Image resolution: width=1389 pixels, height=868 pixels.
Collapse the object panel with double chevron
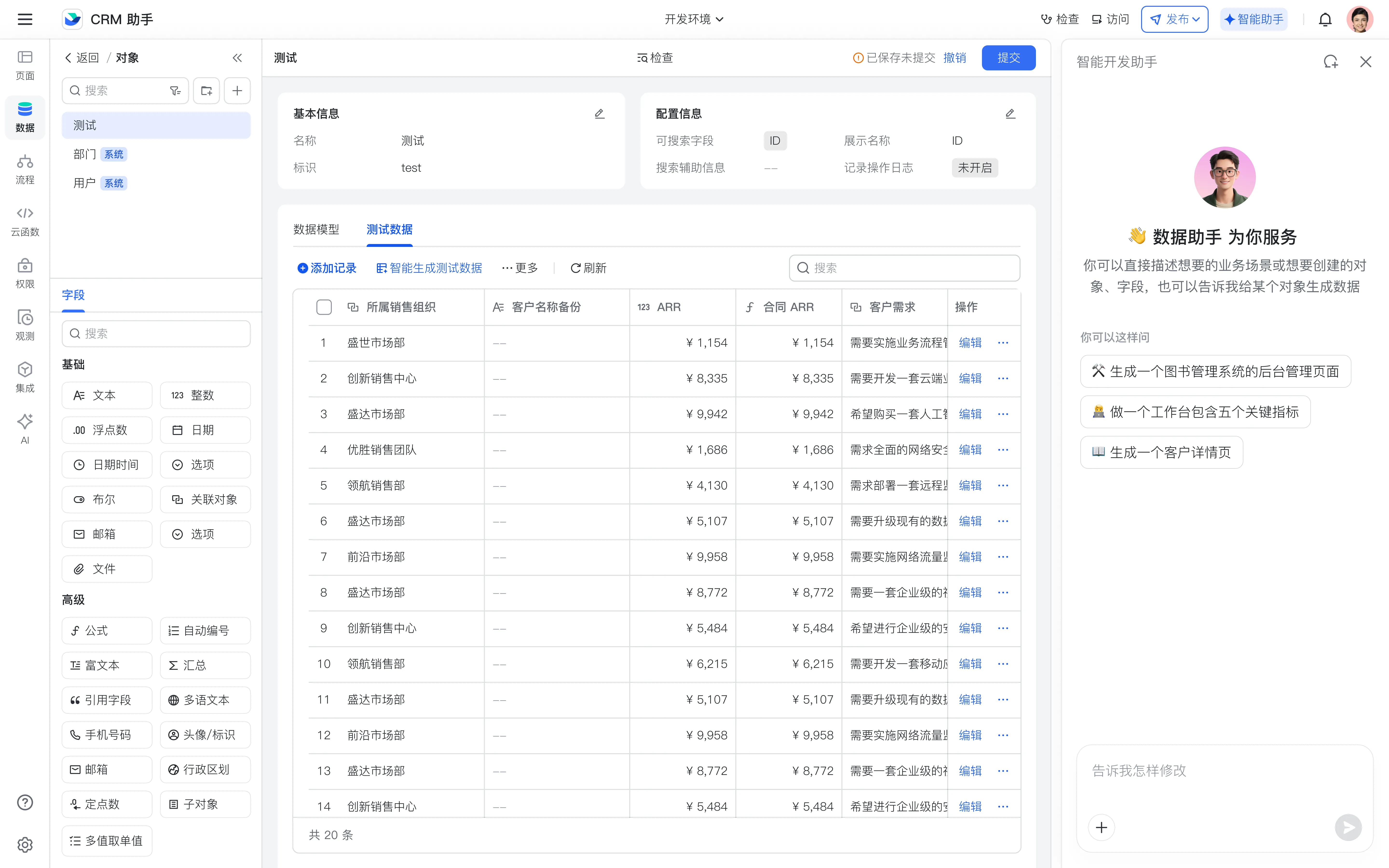237,58
